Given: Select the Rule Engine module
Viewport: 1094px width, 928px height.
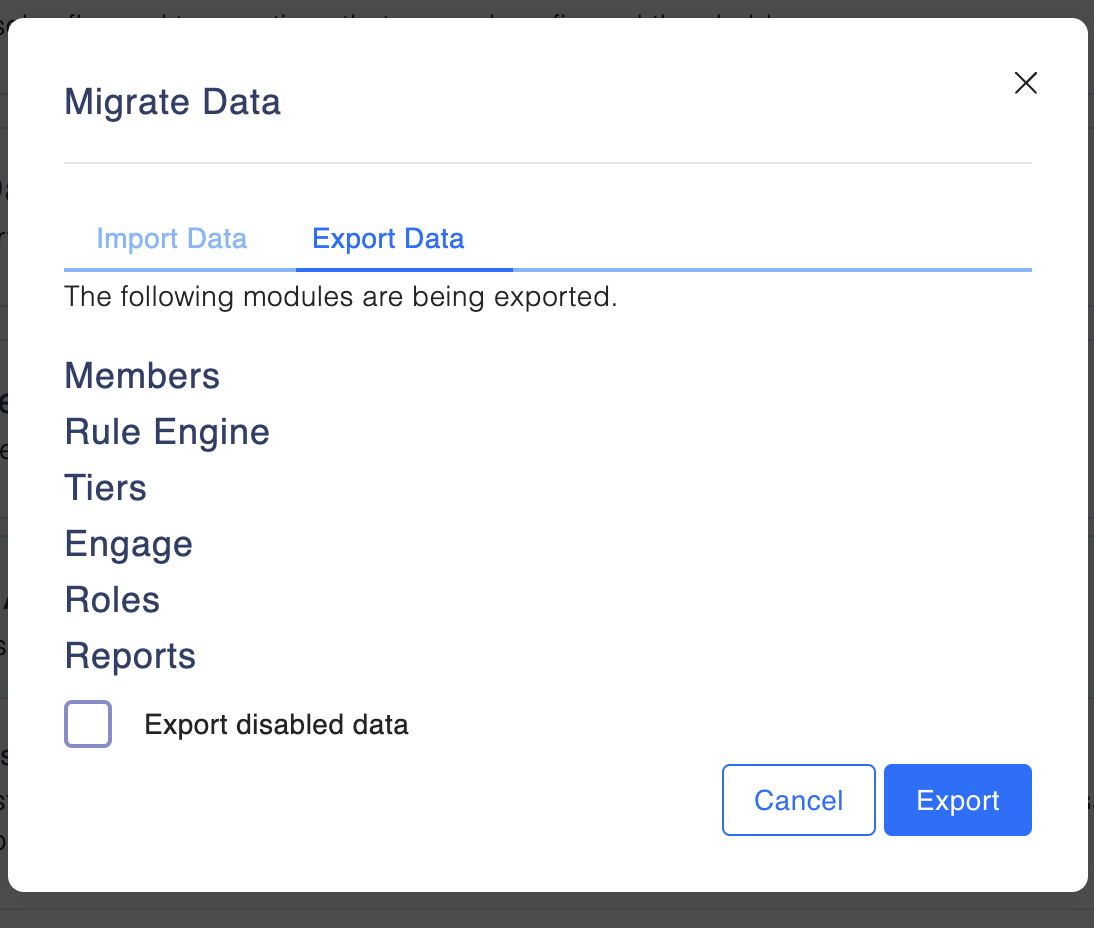Looking at the screenshot, I should [x=167, y=432].
